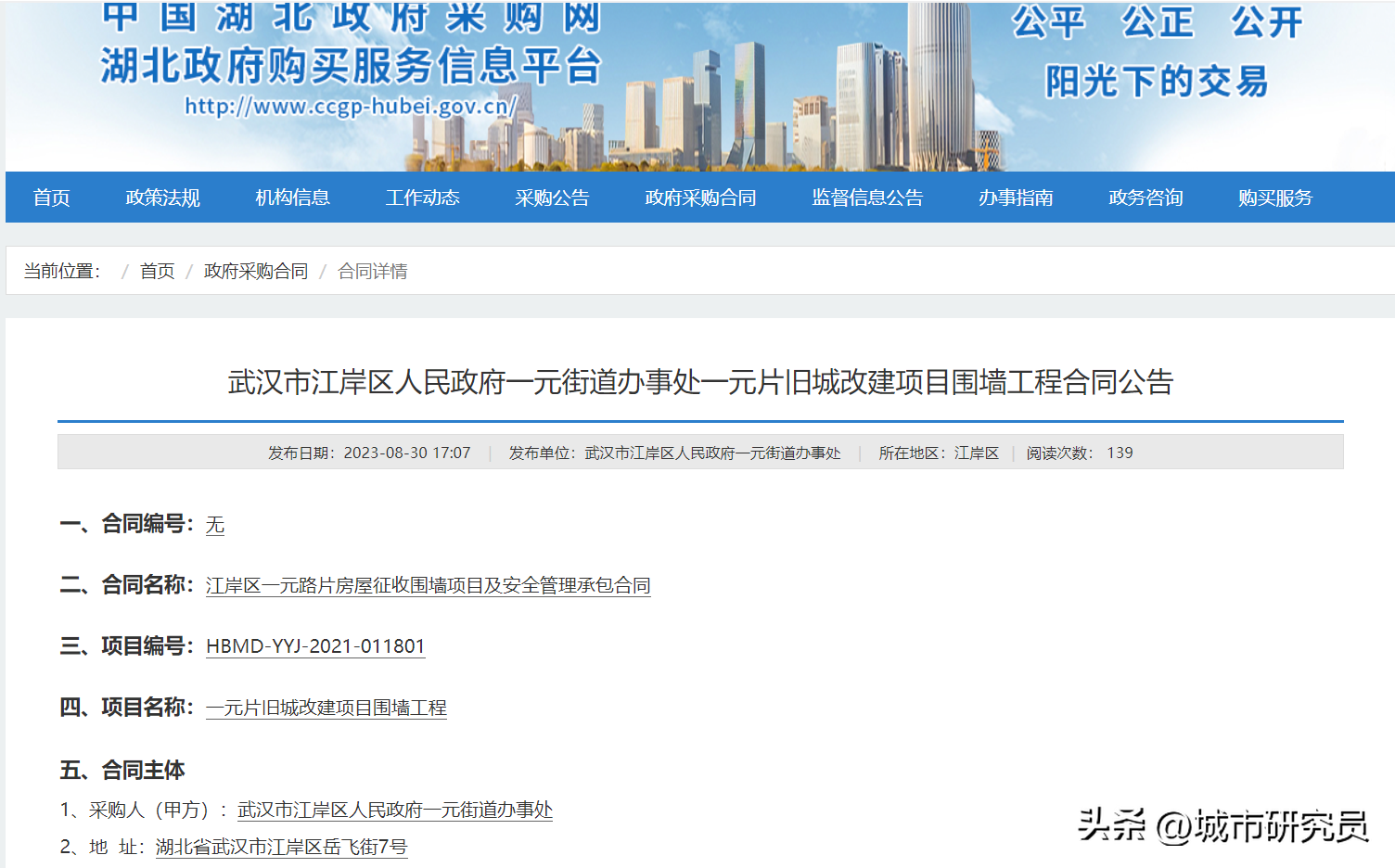The image size is (1395, 868).
Task: Click the contract name 江岸区一元路片房屋征收围墙项目 text
Action: (x=428, y=585)
